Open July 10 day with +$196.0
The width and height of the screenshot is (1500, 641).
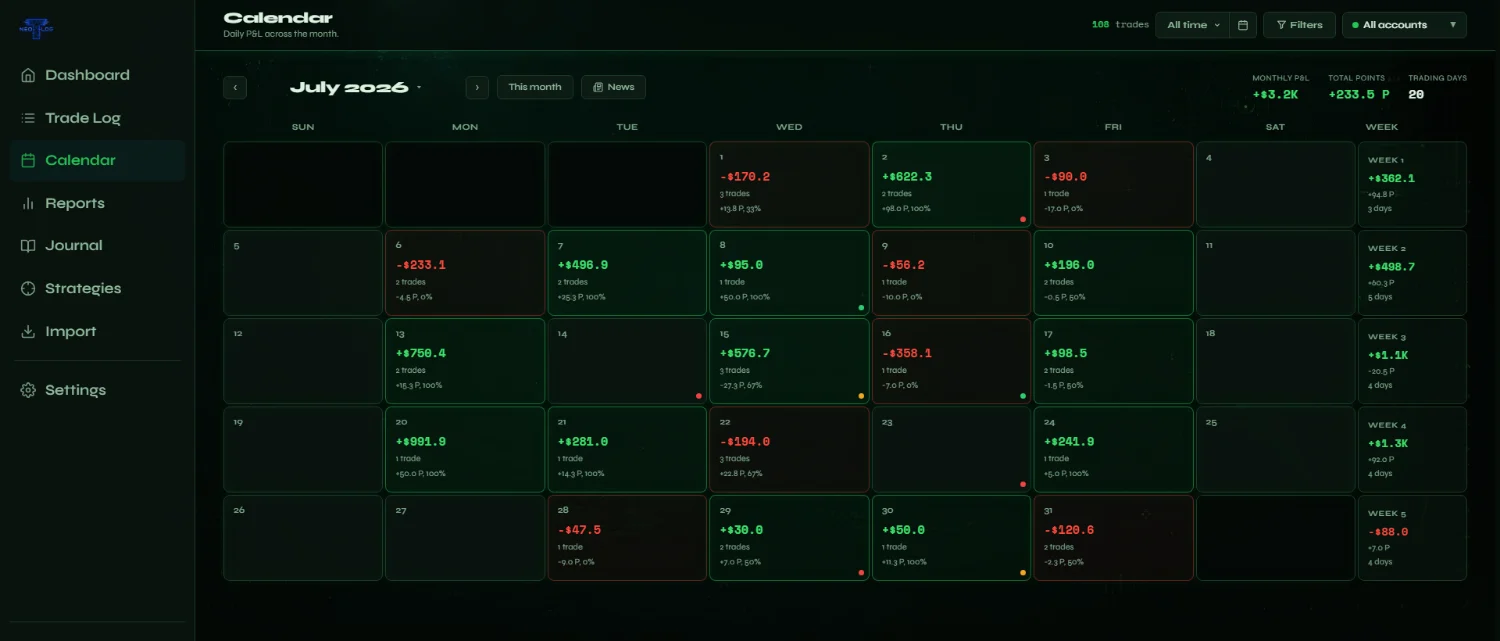(1113, 273)
